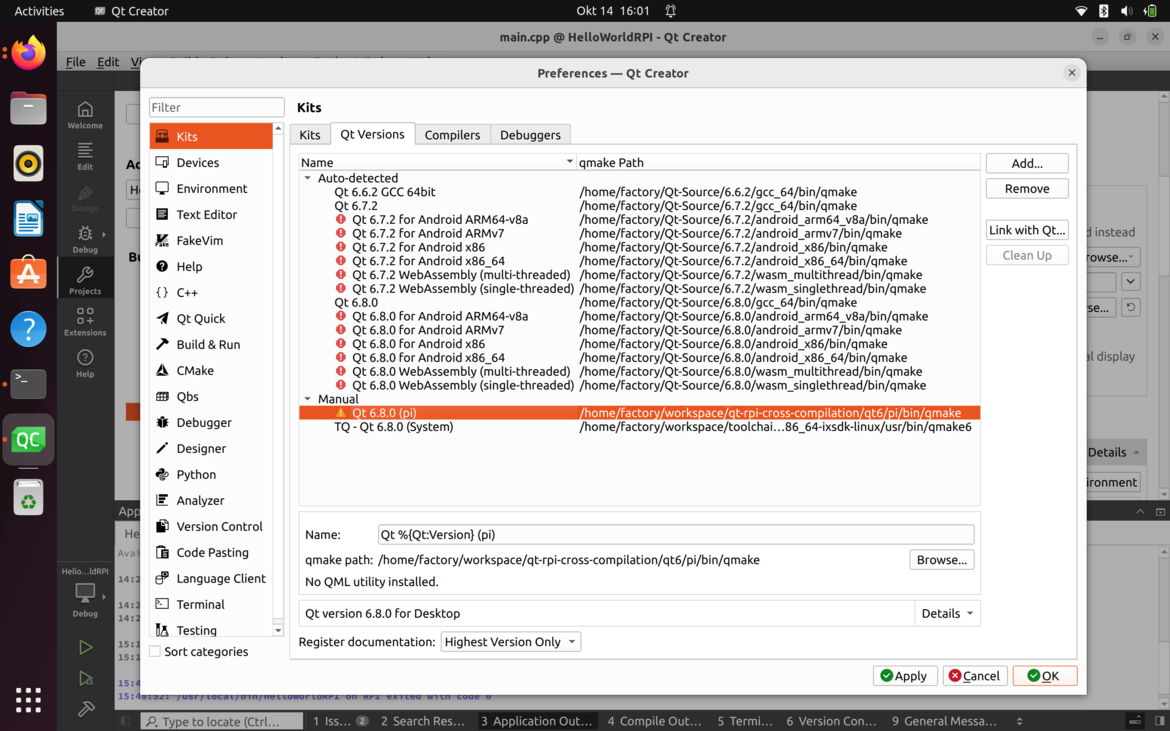Open the Register documentation dropdown
Screen dimensions: 1170x731
[x=510, y=641]
